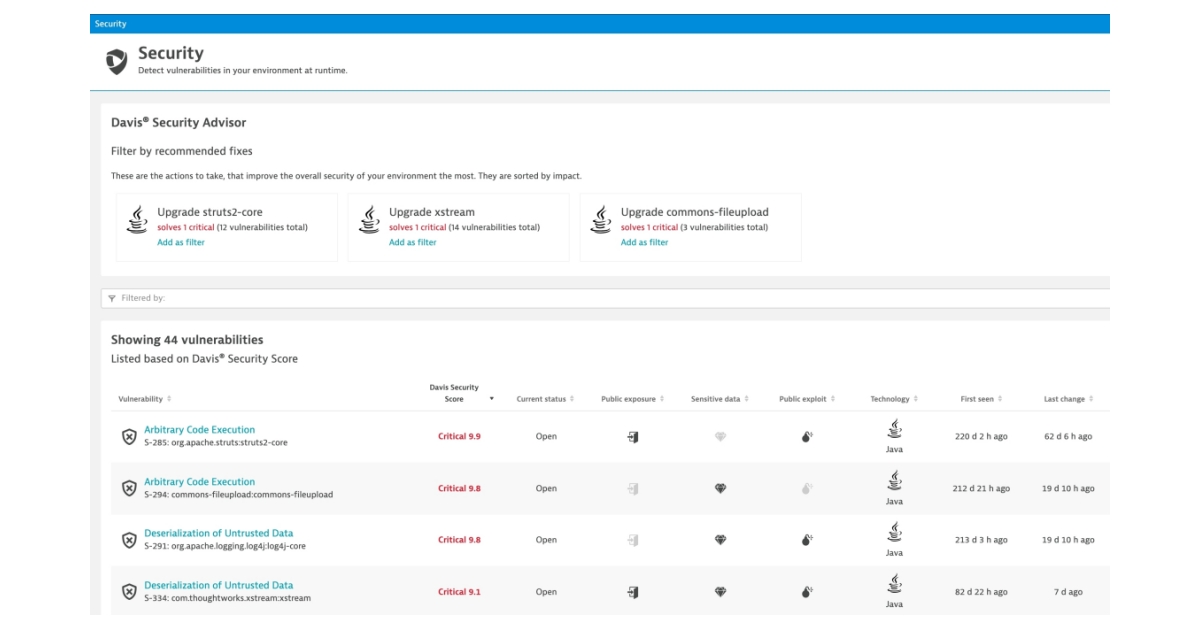This screenshot has width=1200, height=627.
Task: Click public exploit bomb in S-291 row
Action: pos(807,540)
